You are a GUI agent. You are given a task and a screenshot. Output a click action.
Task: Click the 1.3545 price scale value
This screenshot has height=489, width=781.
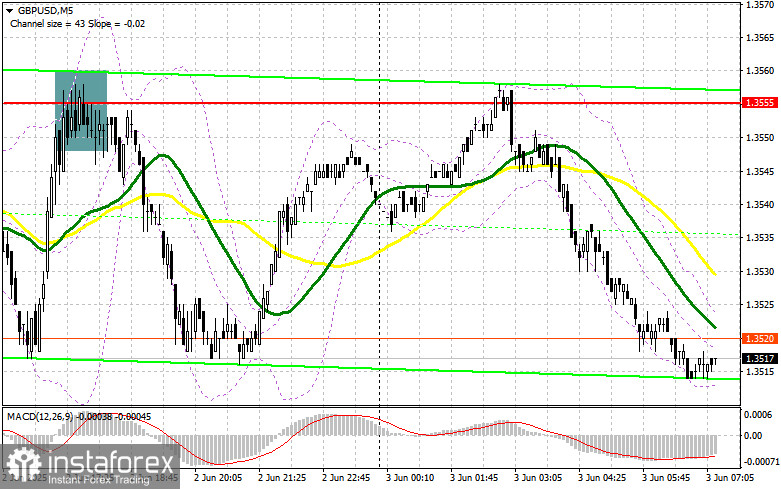point(760,171)
